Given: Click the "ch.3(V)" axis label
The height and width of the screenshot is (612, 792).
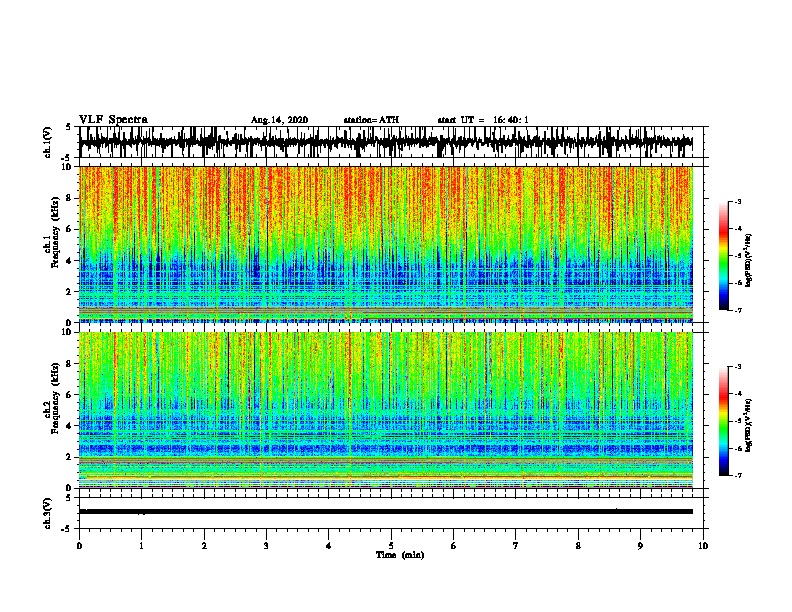Looking at the screenshot, I should (x=48, y=513).
